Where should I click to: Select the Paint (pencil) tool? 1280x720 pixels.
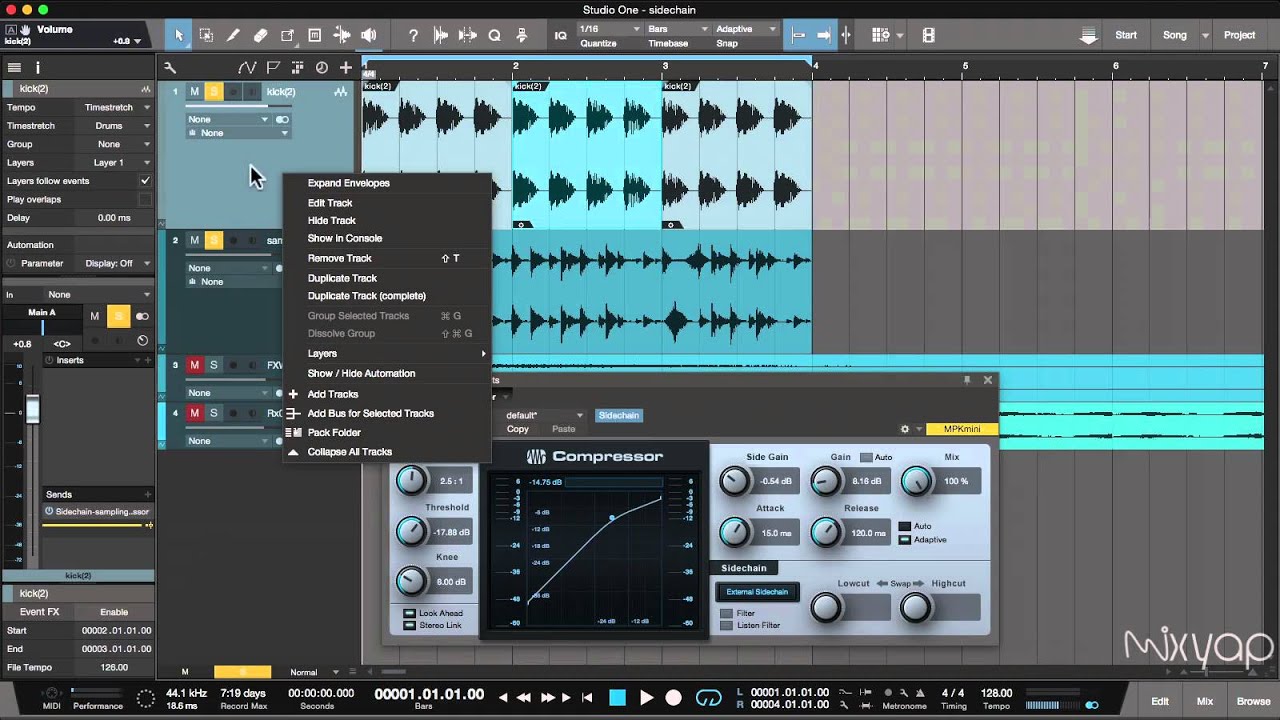[x=233, y=35]
